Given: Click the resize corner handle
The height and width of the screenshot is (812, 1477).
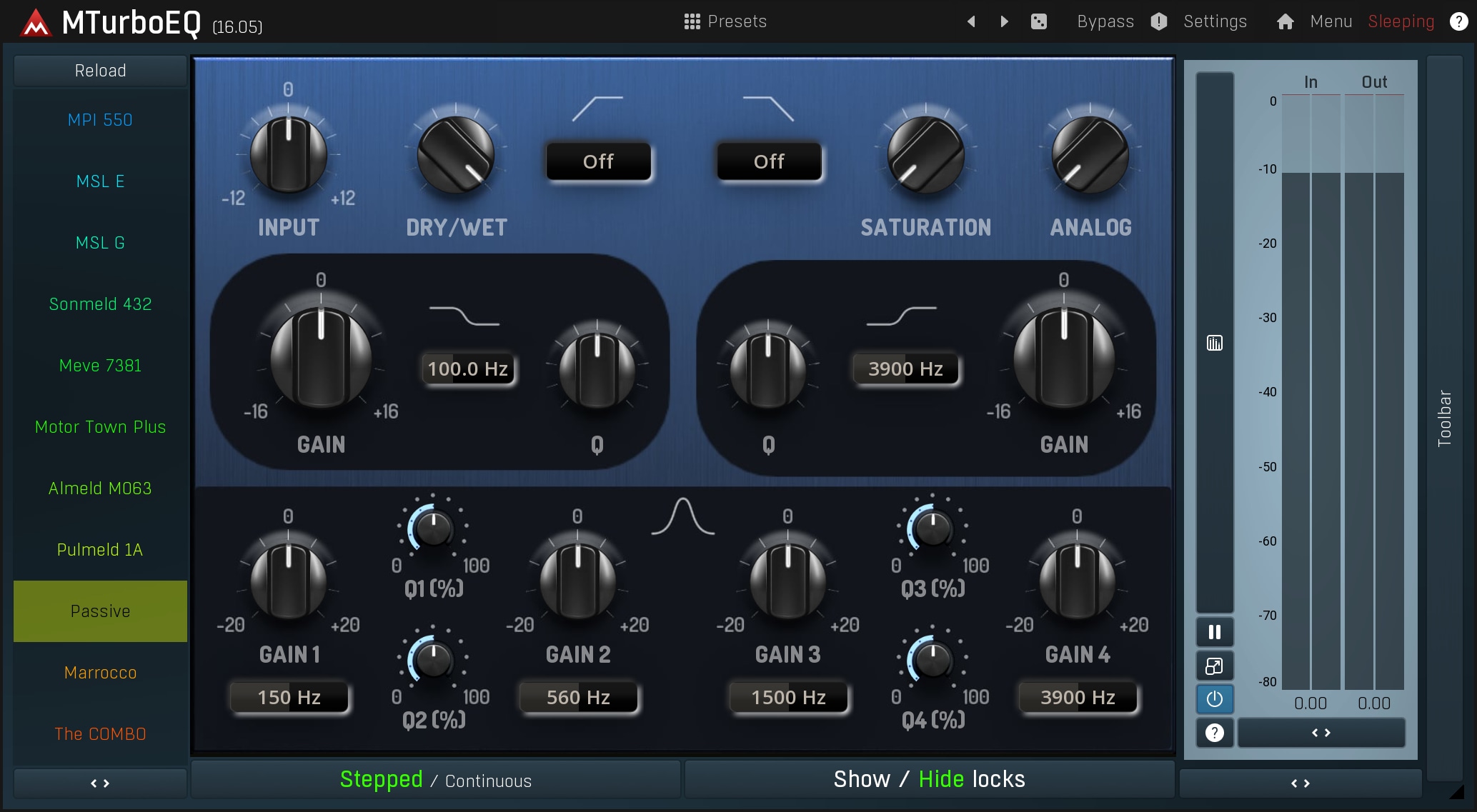Looking at the screenshot, I should 1456,791.
